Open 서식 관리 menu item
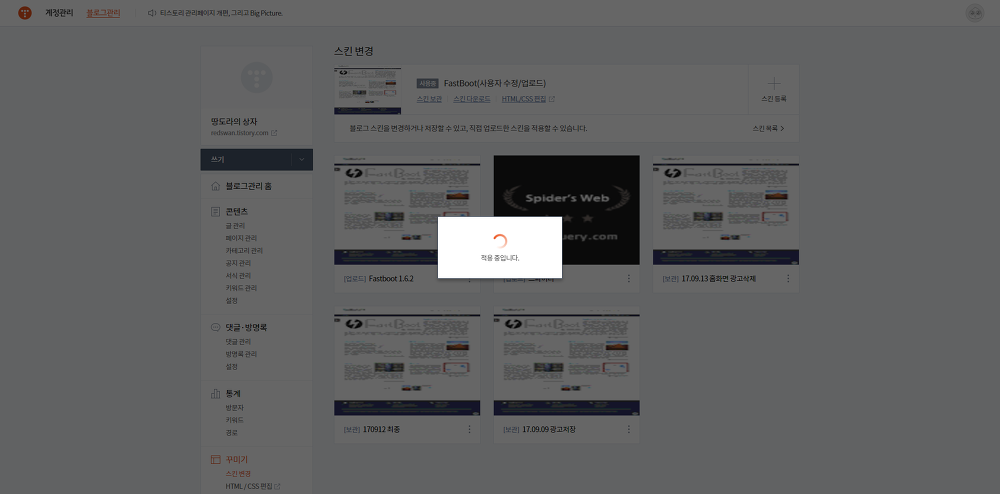This screenshot has width=1000, height=494. (238, 275)
